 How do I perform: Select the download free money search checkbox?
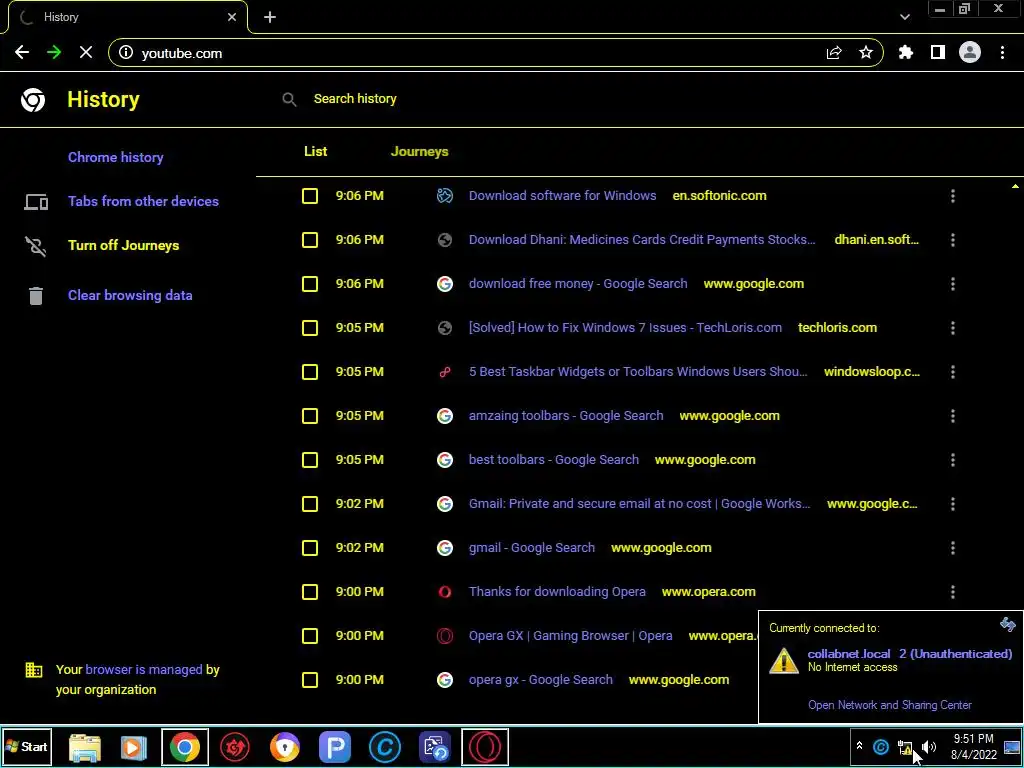coord(310,284)
